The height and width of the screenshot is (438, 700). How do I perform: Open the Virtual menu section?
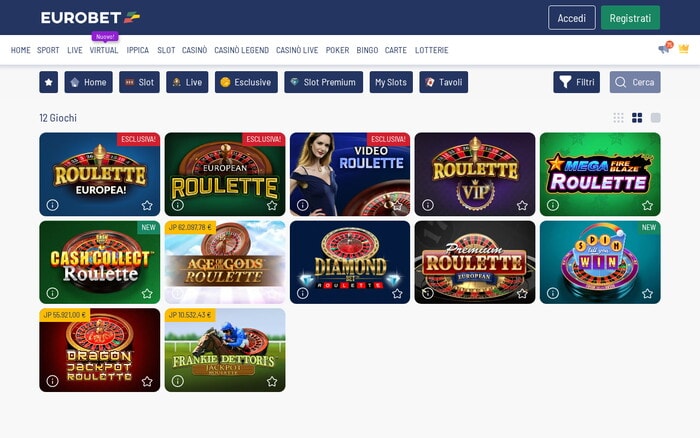point(104,50)
